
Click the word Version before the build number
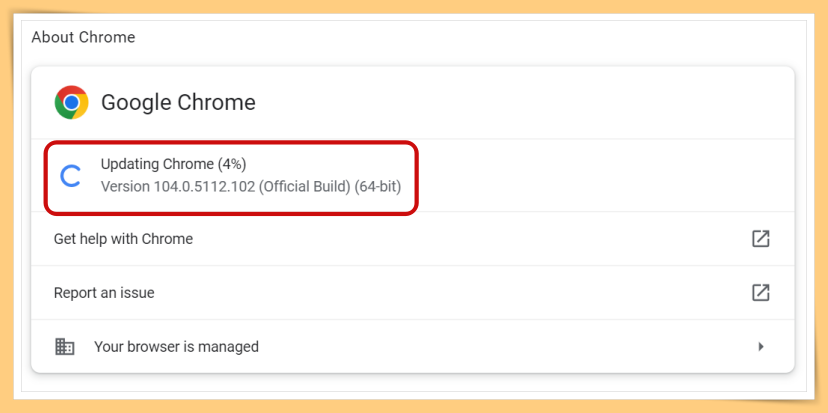pyautogui.click(x=125, y=187)
